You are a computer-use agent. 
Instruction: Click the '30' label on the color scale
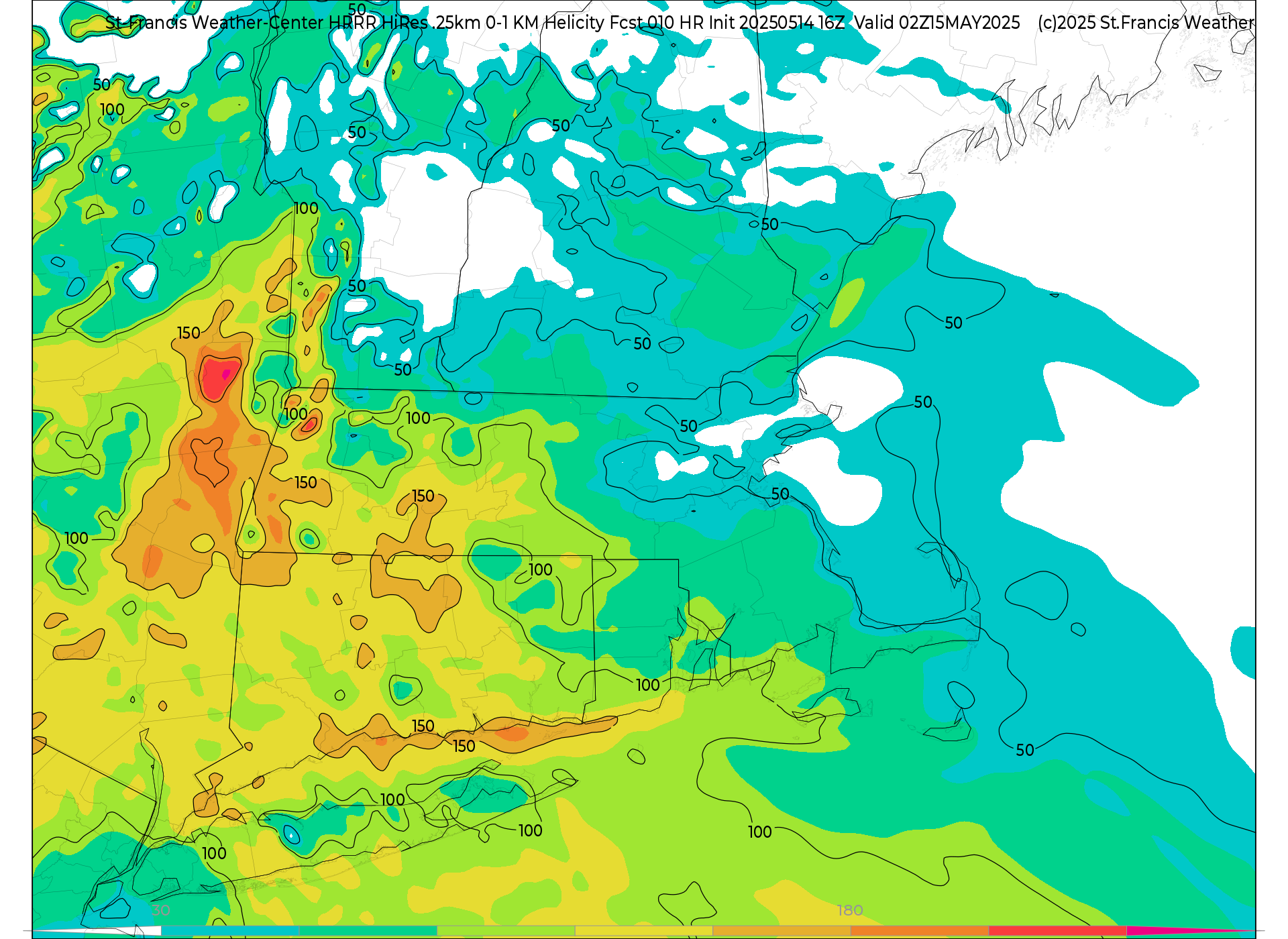(161, 910)
